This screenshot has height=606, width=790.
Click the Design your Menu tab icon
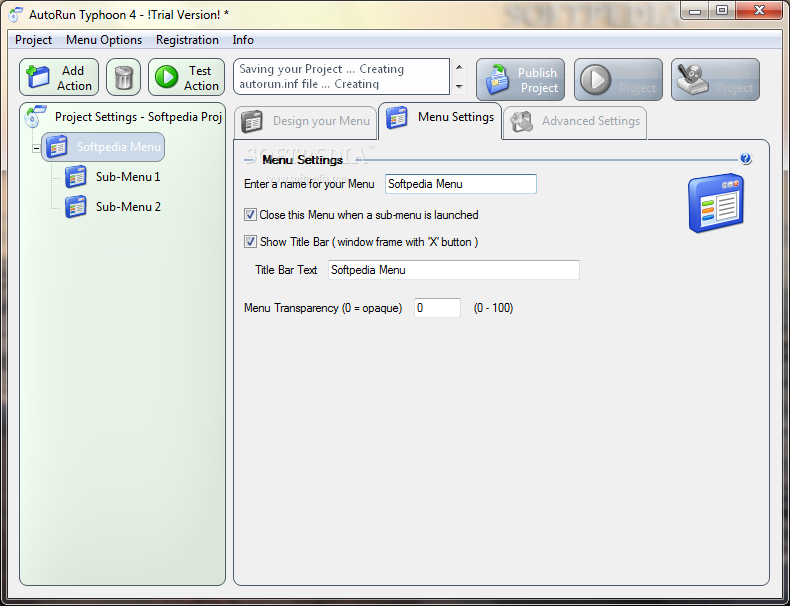(x=252, y=121)
